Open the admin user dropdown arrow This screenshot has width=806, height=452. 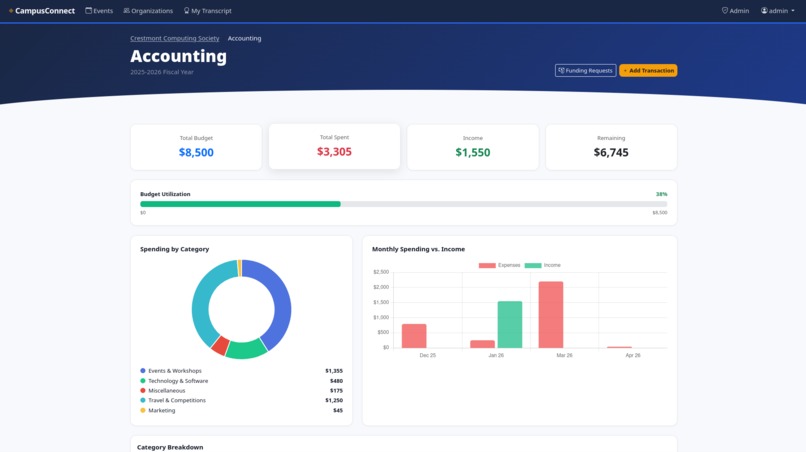[793, 11]
